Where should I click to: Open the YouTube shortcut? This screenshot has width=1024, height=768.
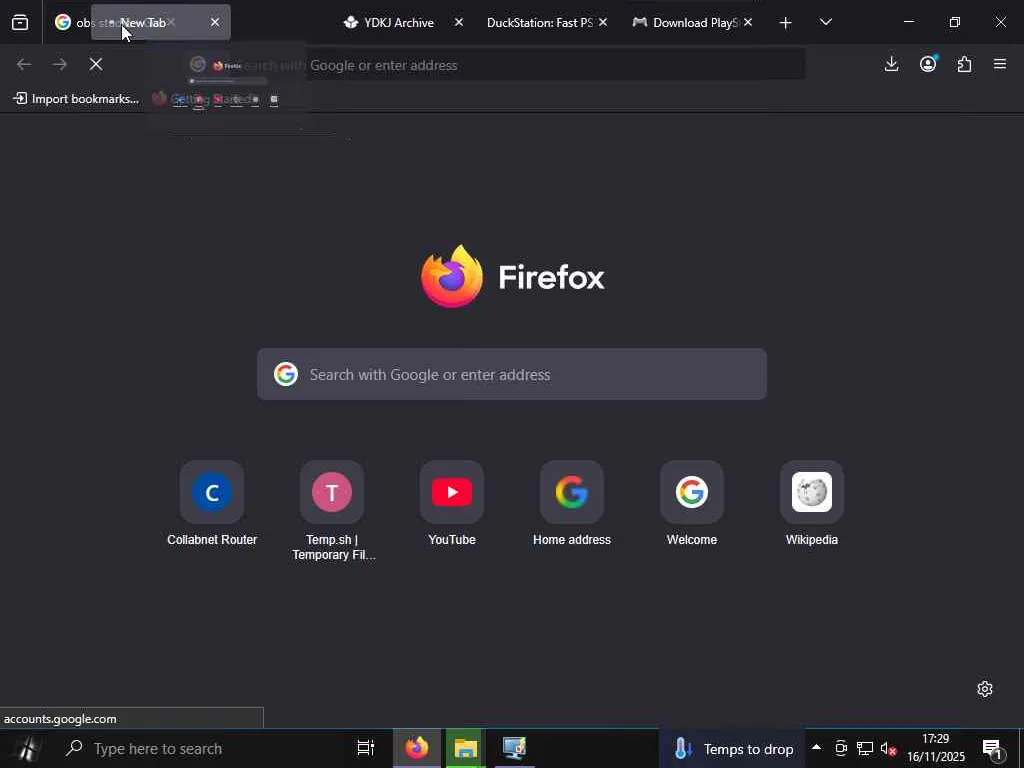452,504
